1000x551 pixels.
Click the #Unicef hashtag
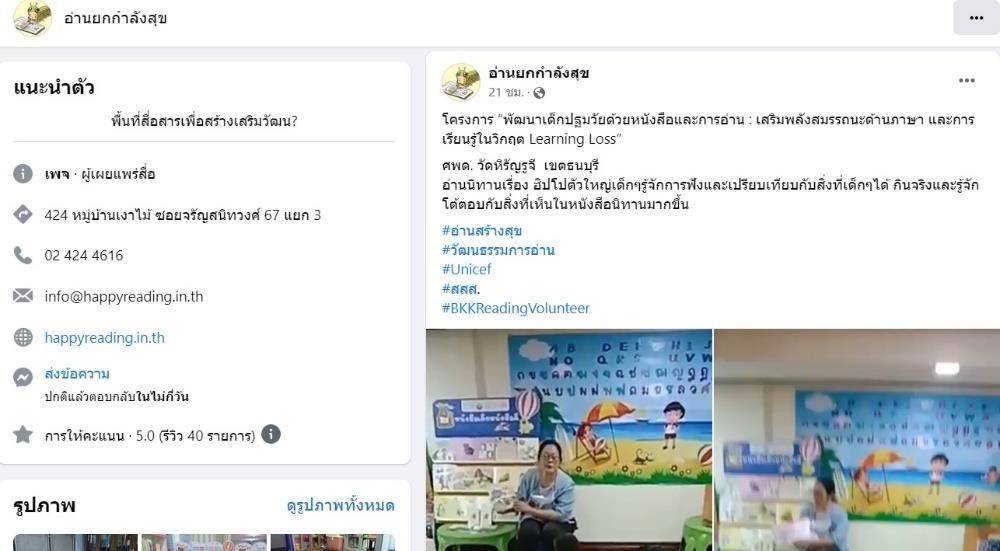click(467, 269)
